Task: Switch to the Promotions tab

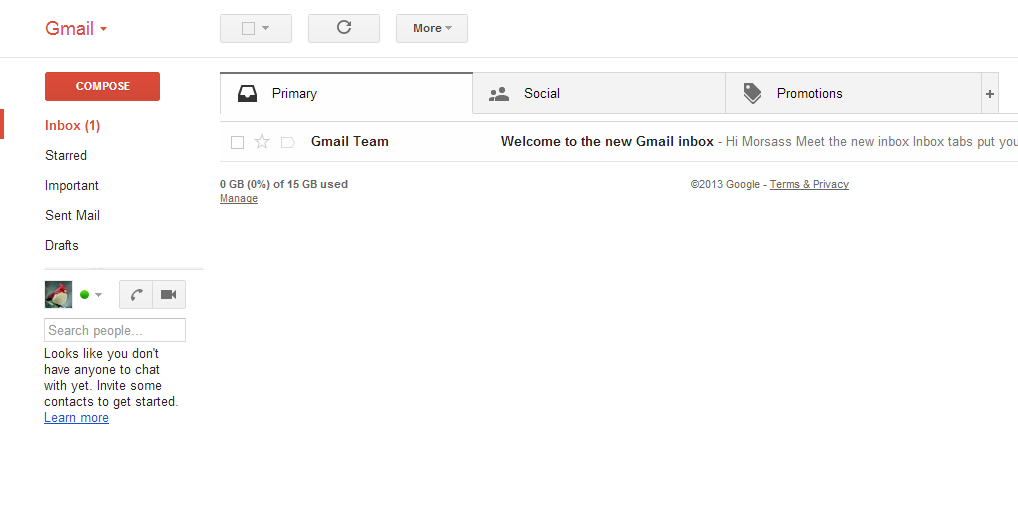Action: coord(853,94)
